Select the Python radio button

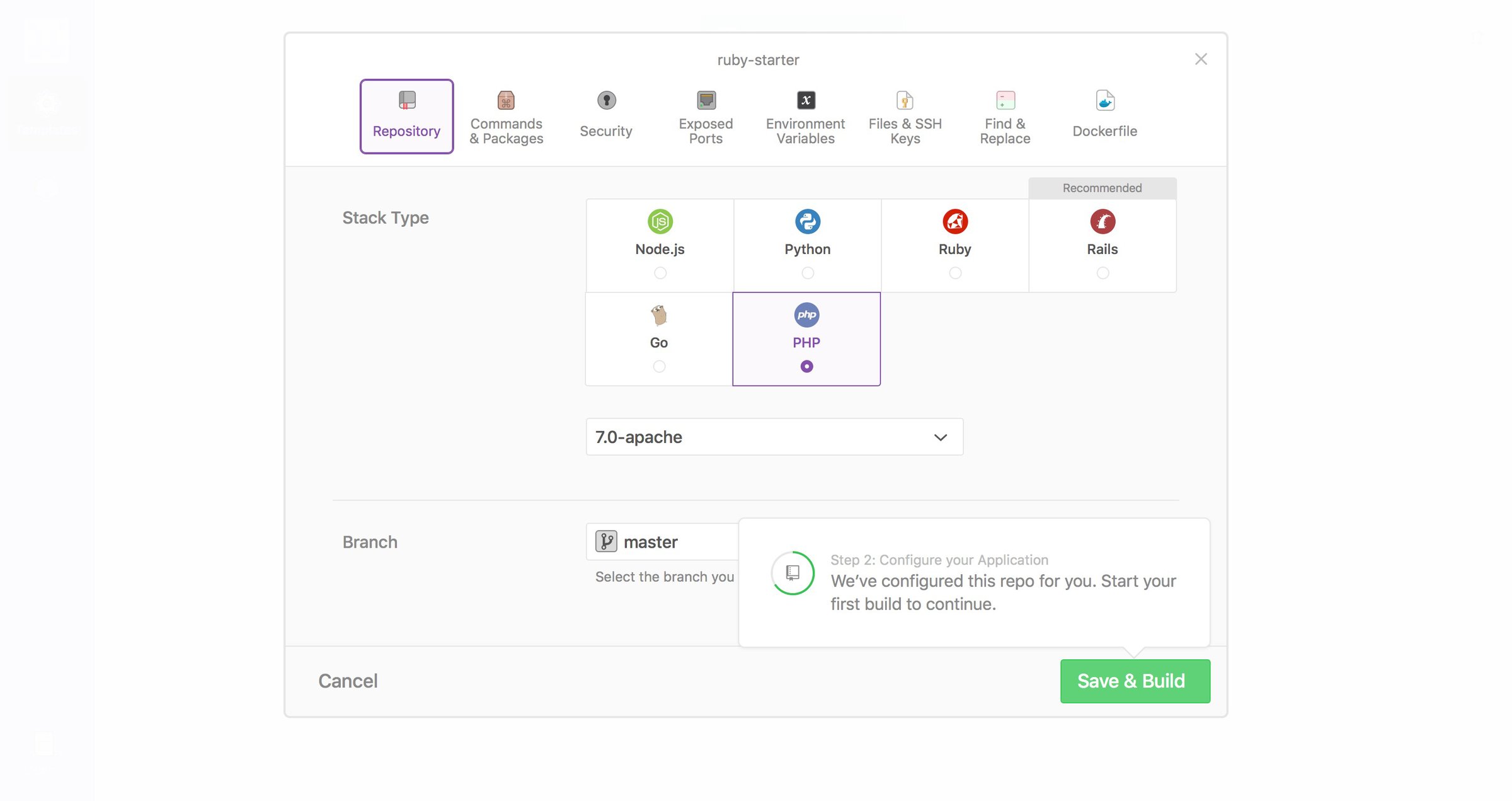[x=808, y=273]
